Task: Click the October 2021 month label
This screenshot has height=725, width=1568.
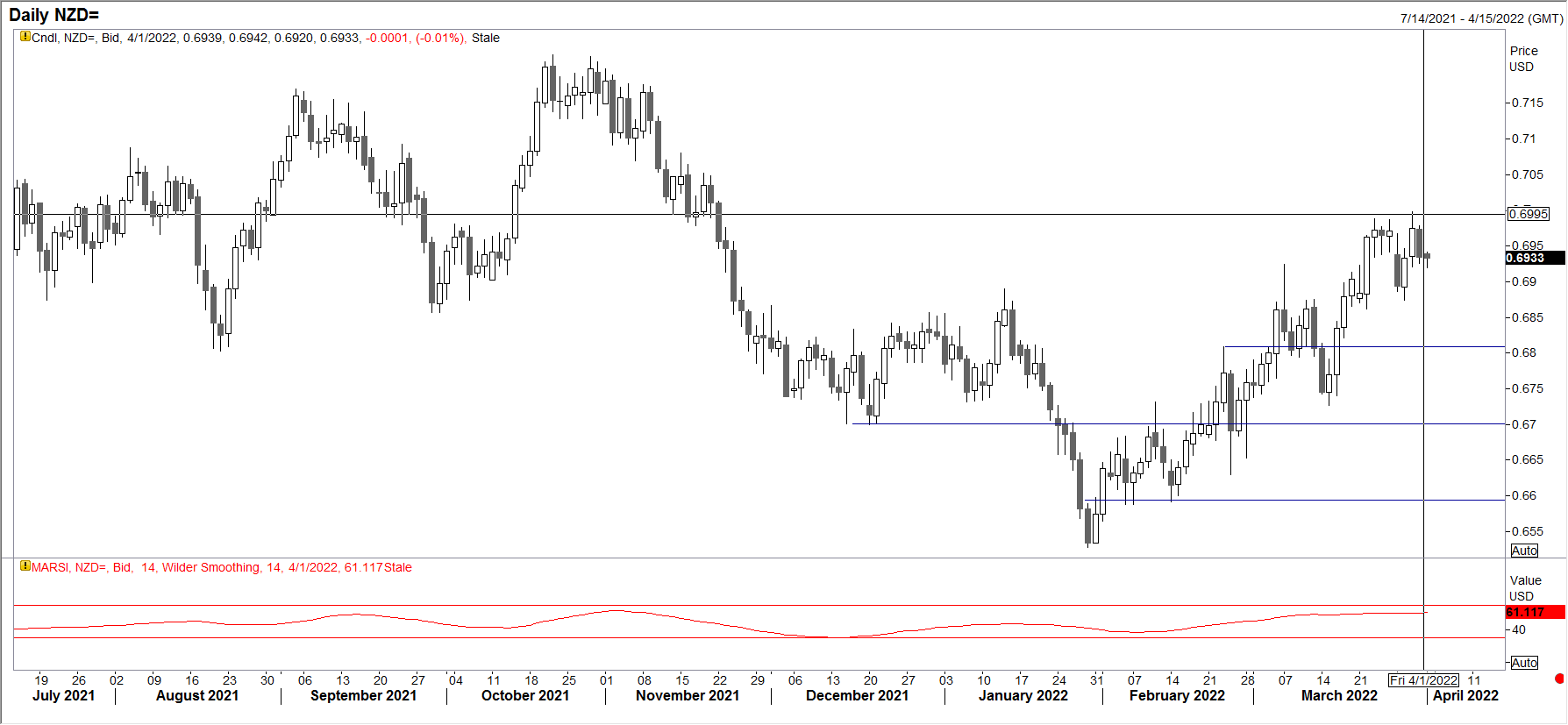Action: point(525,695)
